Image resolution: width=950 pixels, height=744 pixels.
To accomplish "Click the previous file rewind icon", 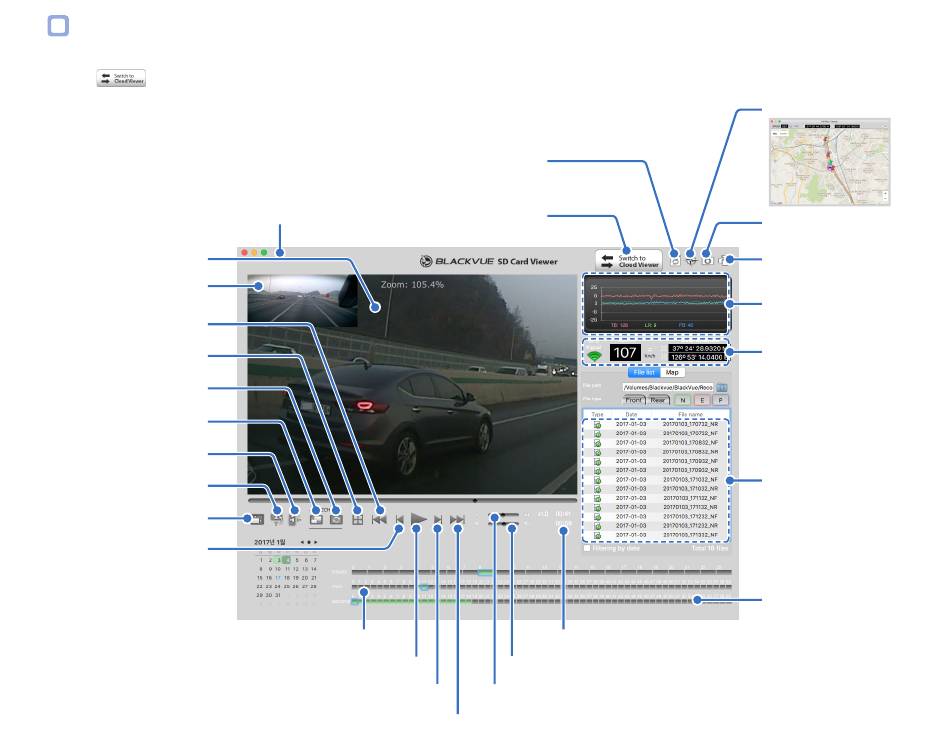I will point(379,519).
